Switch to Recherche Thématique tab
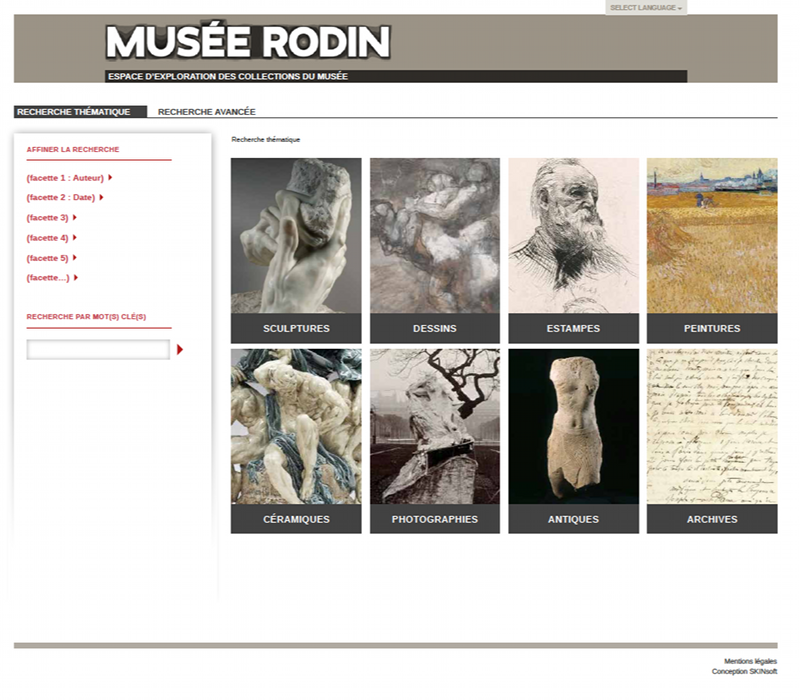 pos(80,112)
